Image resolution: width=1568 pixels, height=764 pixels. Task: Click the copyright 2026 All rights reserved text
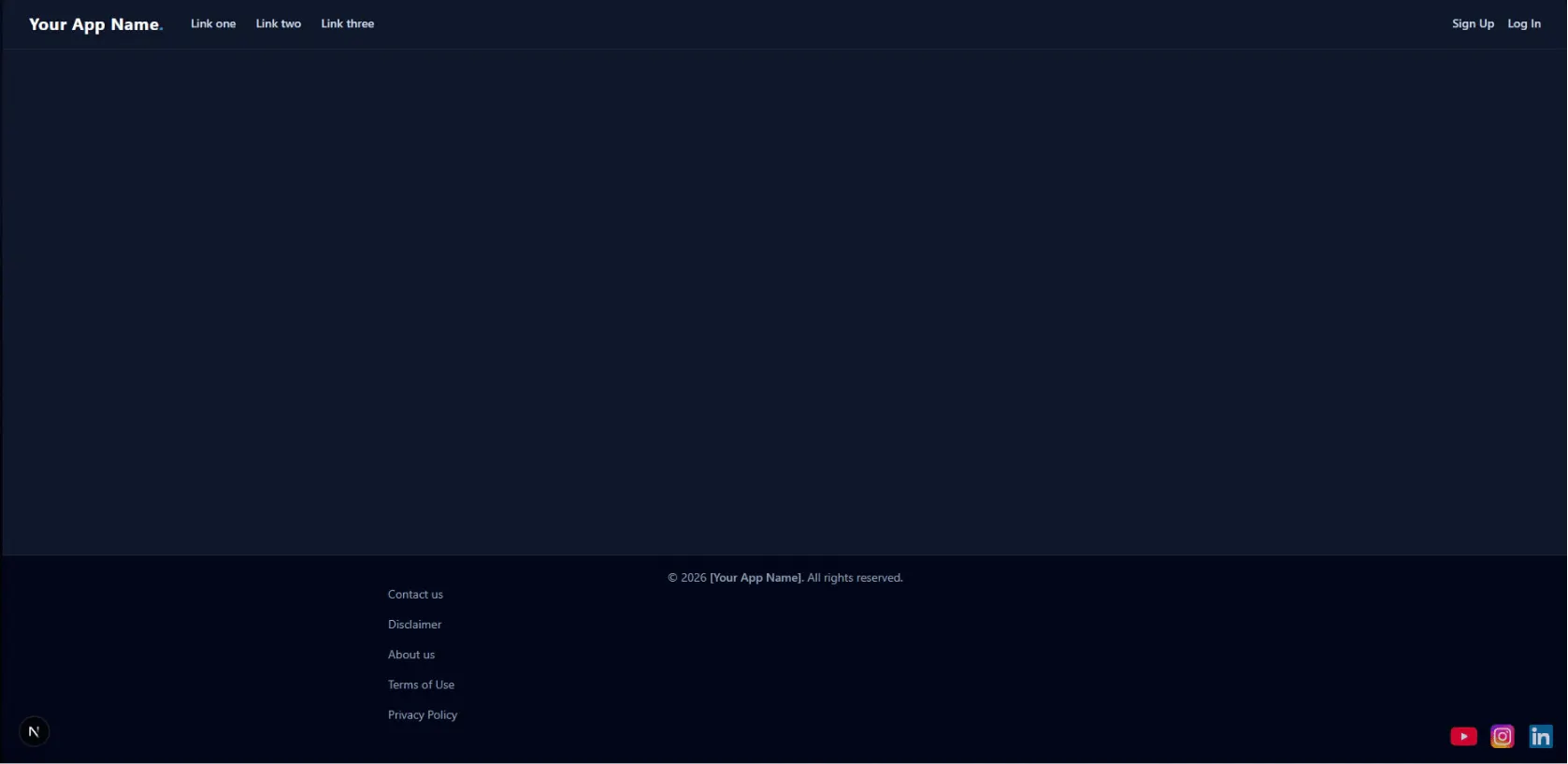tap(785, 578)
